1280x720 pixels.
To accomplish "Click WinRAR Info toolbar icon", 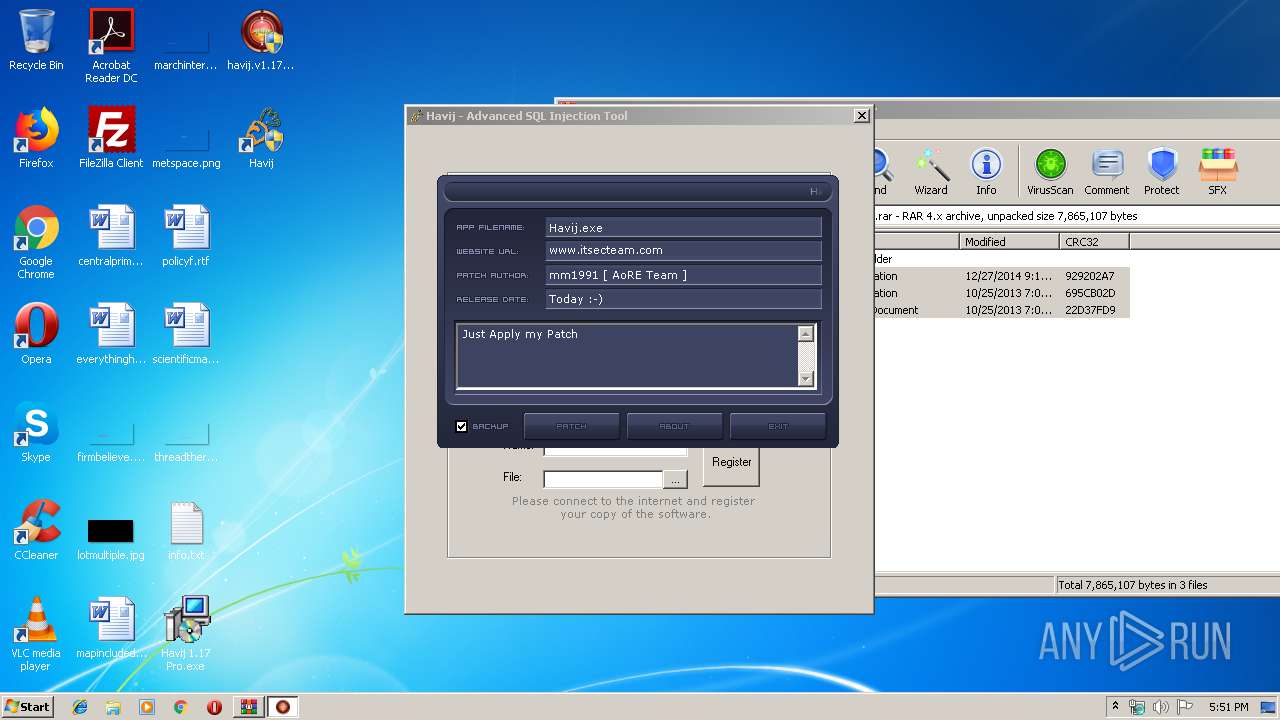I will (986, 172).
